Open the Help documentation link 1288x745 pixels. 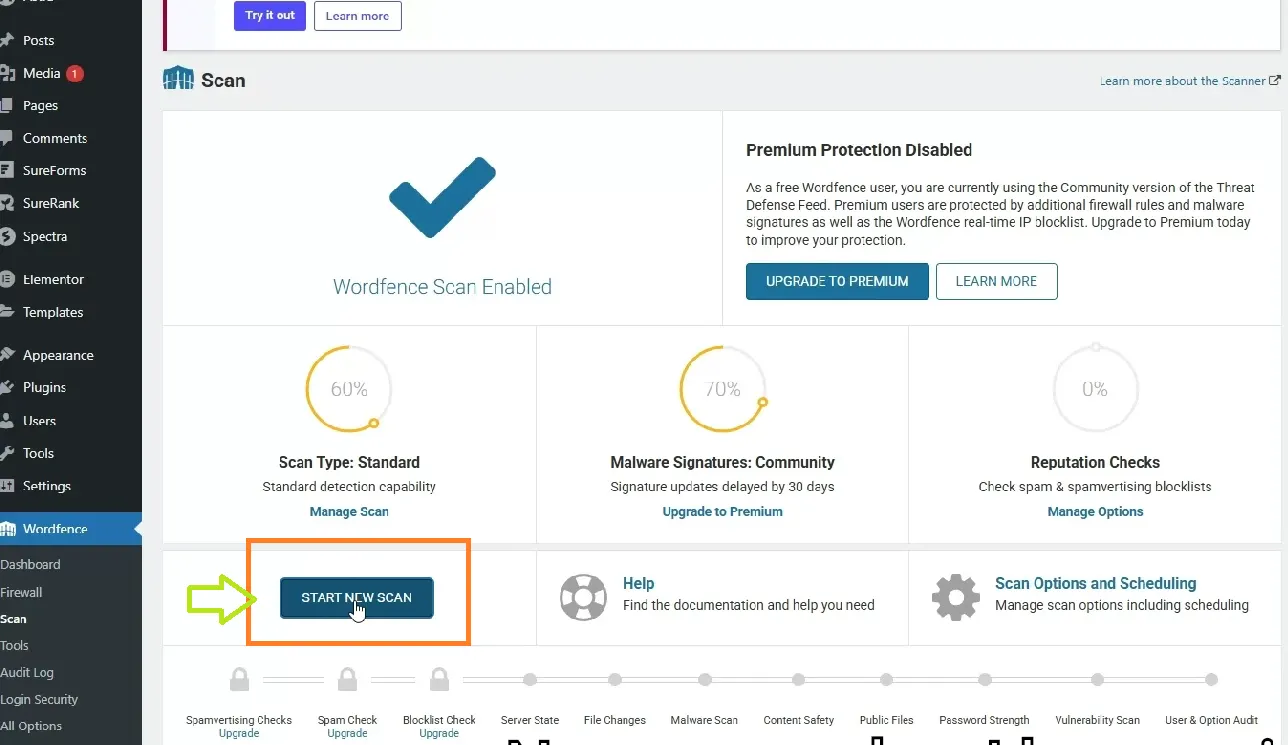tap(638, 583)
